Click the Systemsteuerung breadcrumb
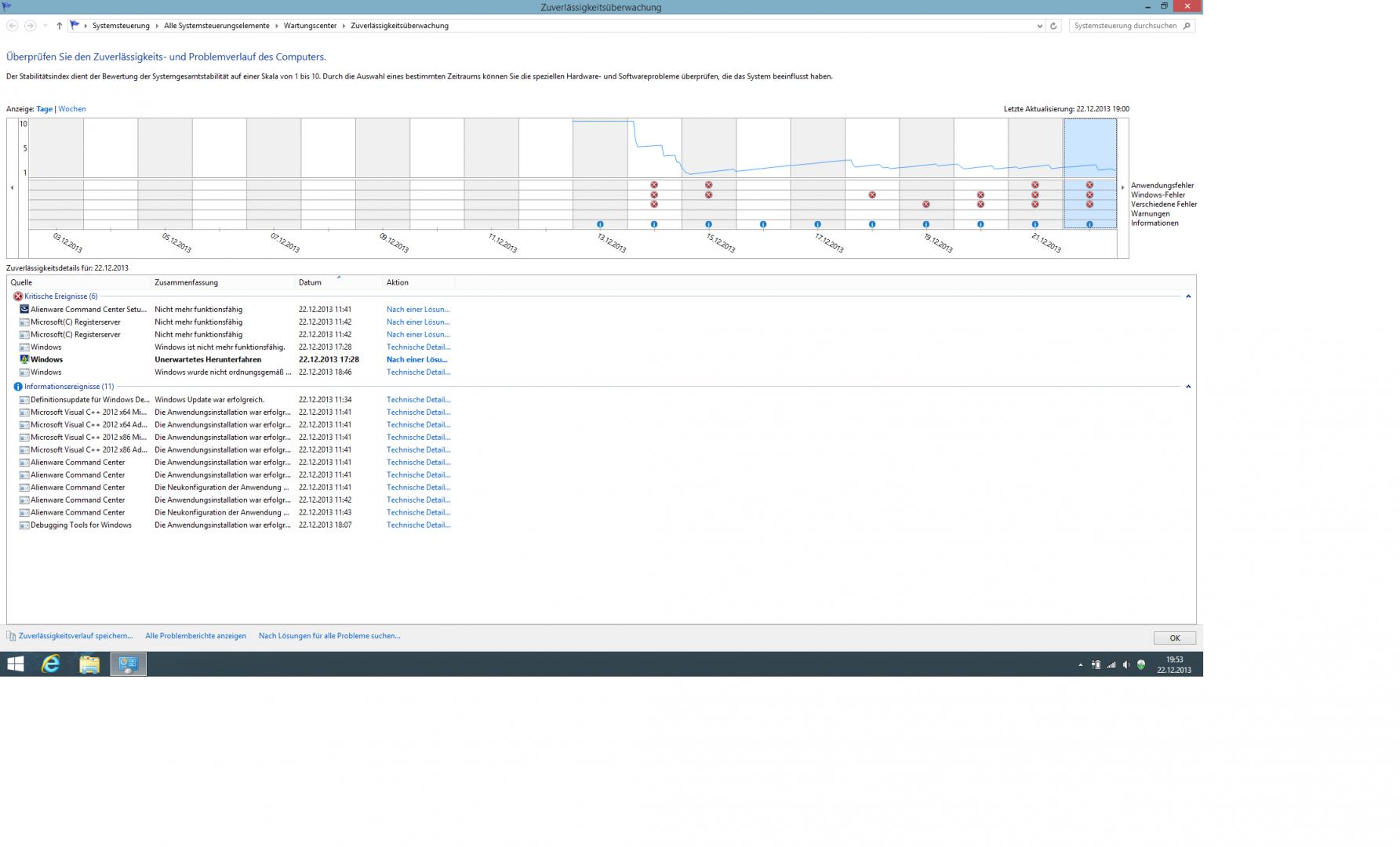 click(x=121, y=26)
